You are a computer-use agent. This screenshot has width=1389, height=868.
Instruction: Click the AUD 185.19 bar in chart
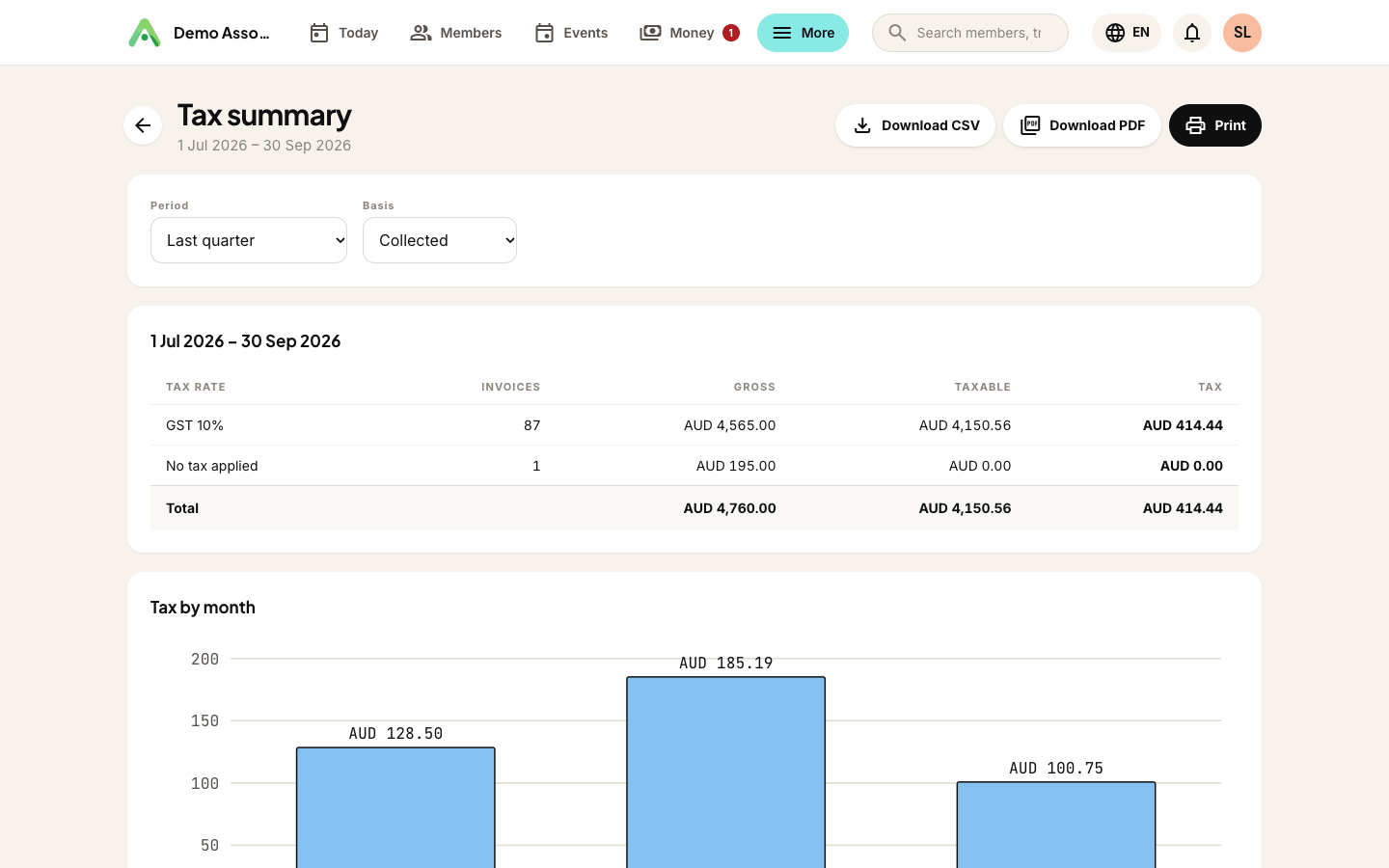pos(725,772)
